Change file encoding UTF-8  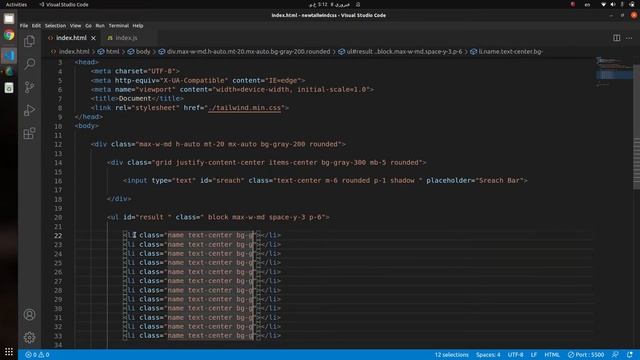coord(515,355)
